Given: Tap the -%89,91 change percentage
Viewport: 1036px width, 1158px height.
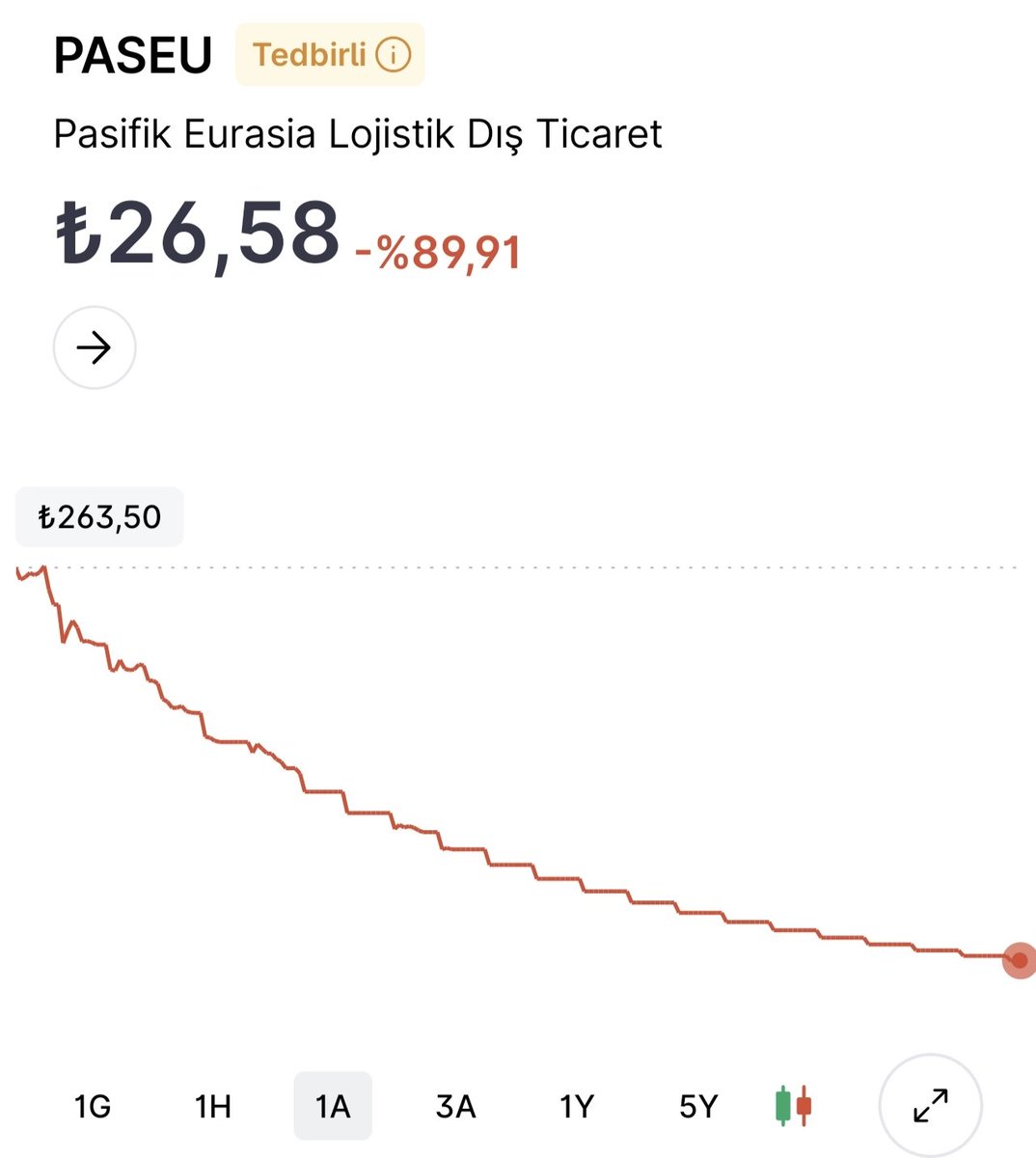Looking at the screenshot, I should (439, 253).
